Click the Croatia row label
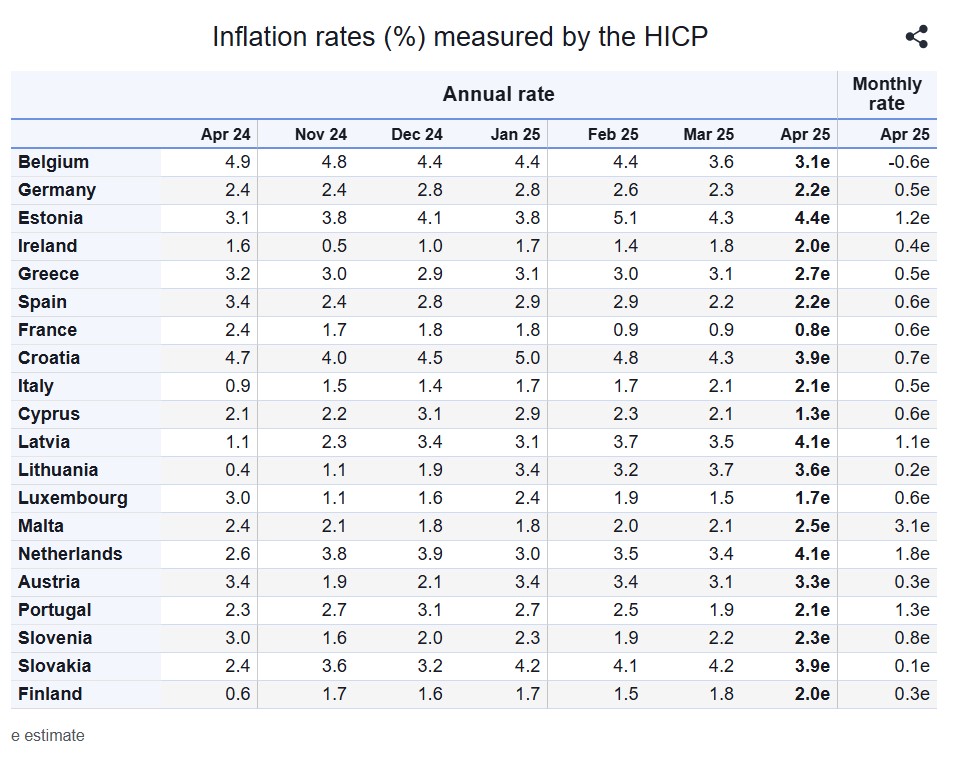 pyautogui.click(x=49, y=358)
